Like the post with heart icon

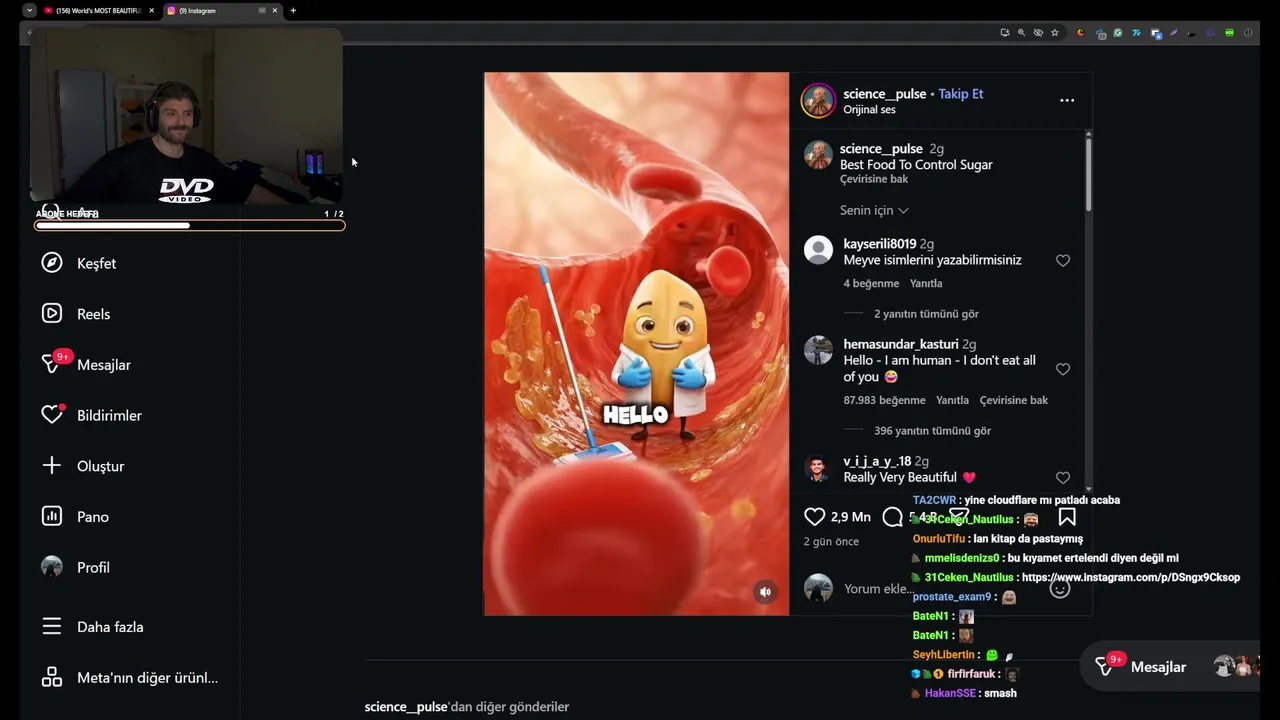815,517
